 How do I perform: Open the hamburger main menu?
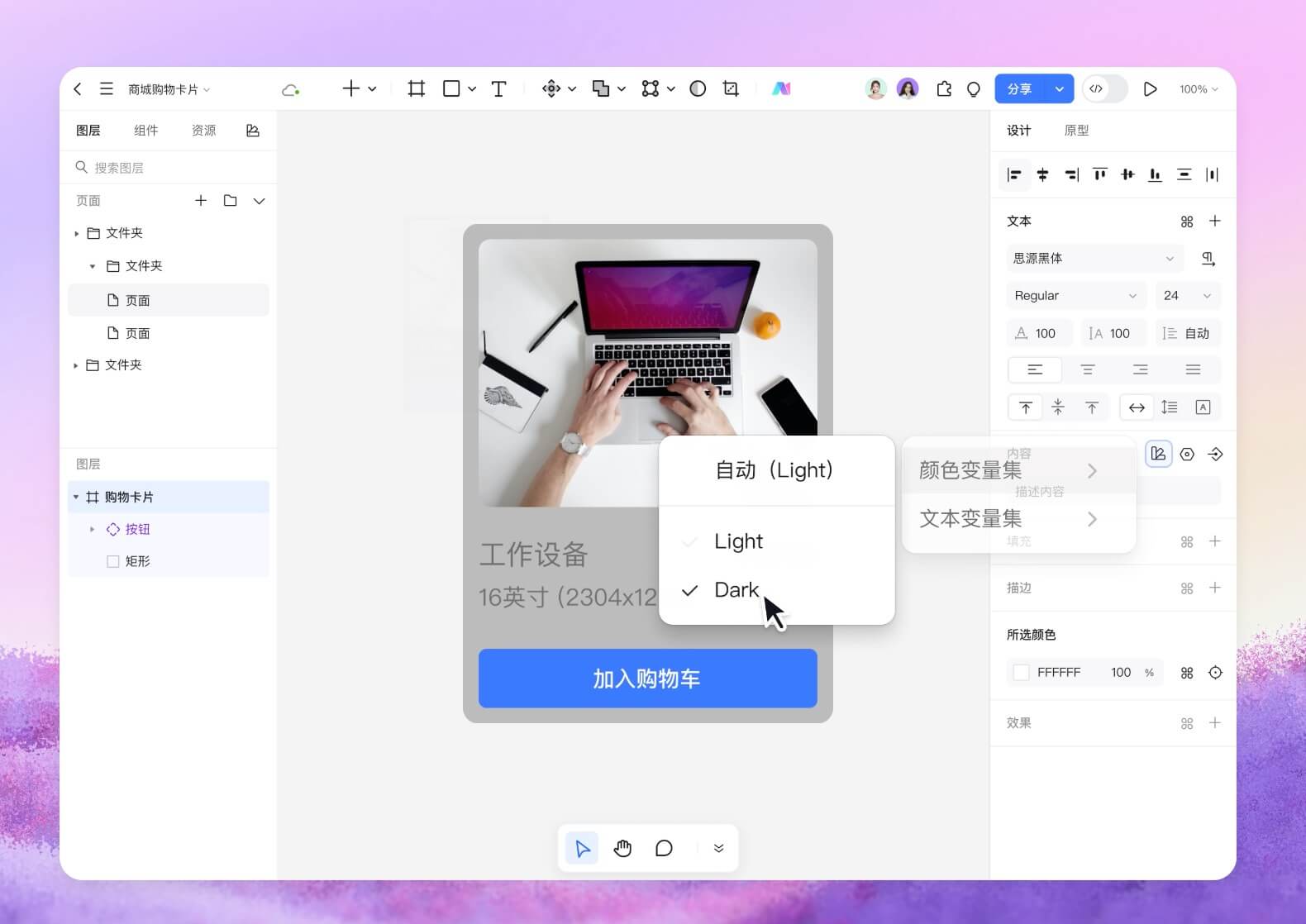[x=107, y=88]
